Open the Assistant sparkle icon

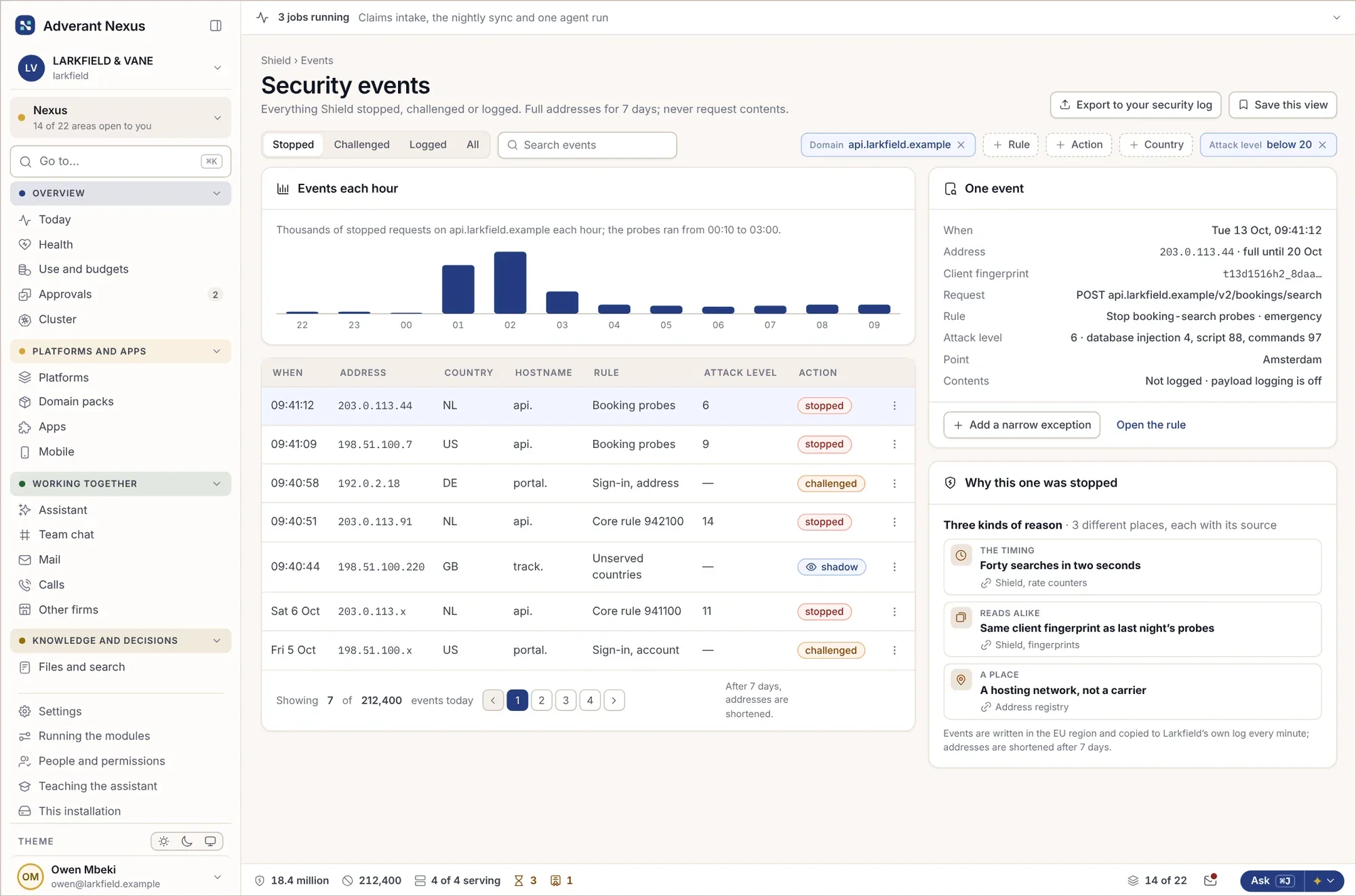coord(25,510)
